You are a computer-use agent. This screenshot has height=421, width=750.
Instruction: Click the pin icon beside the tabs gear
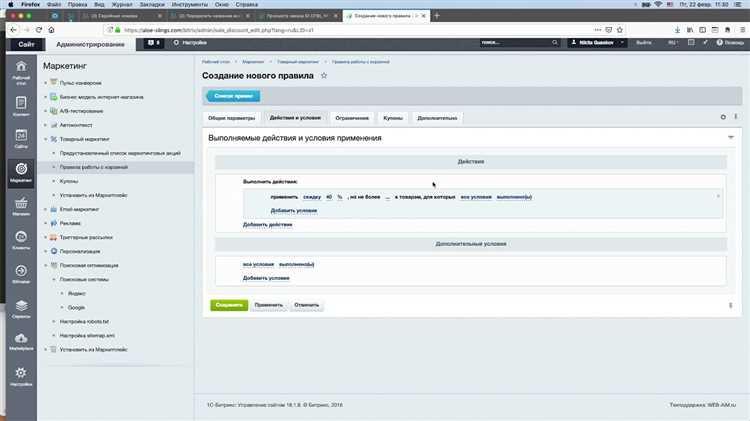[736, 117]
